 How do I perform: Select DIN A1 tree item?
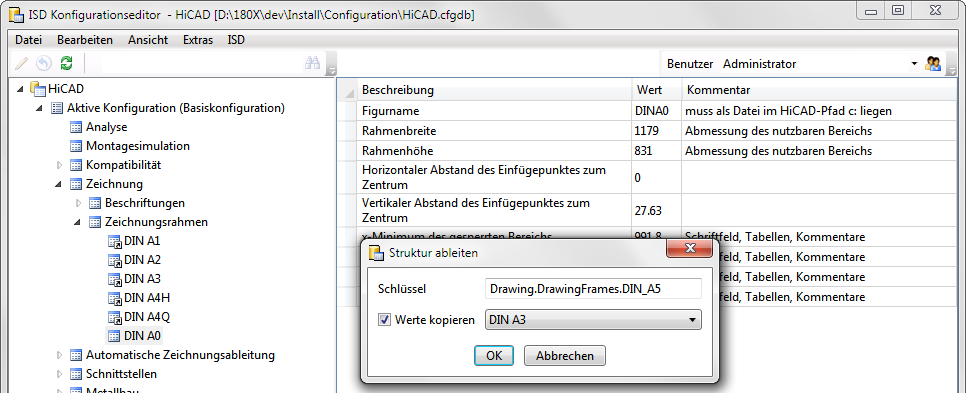click(142, 241)
